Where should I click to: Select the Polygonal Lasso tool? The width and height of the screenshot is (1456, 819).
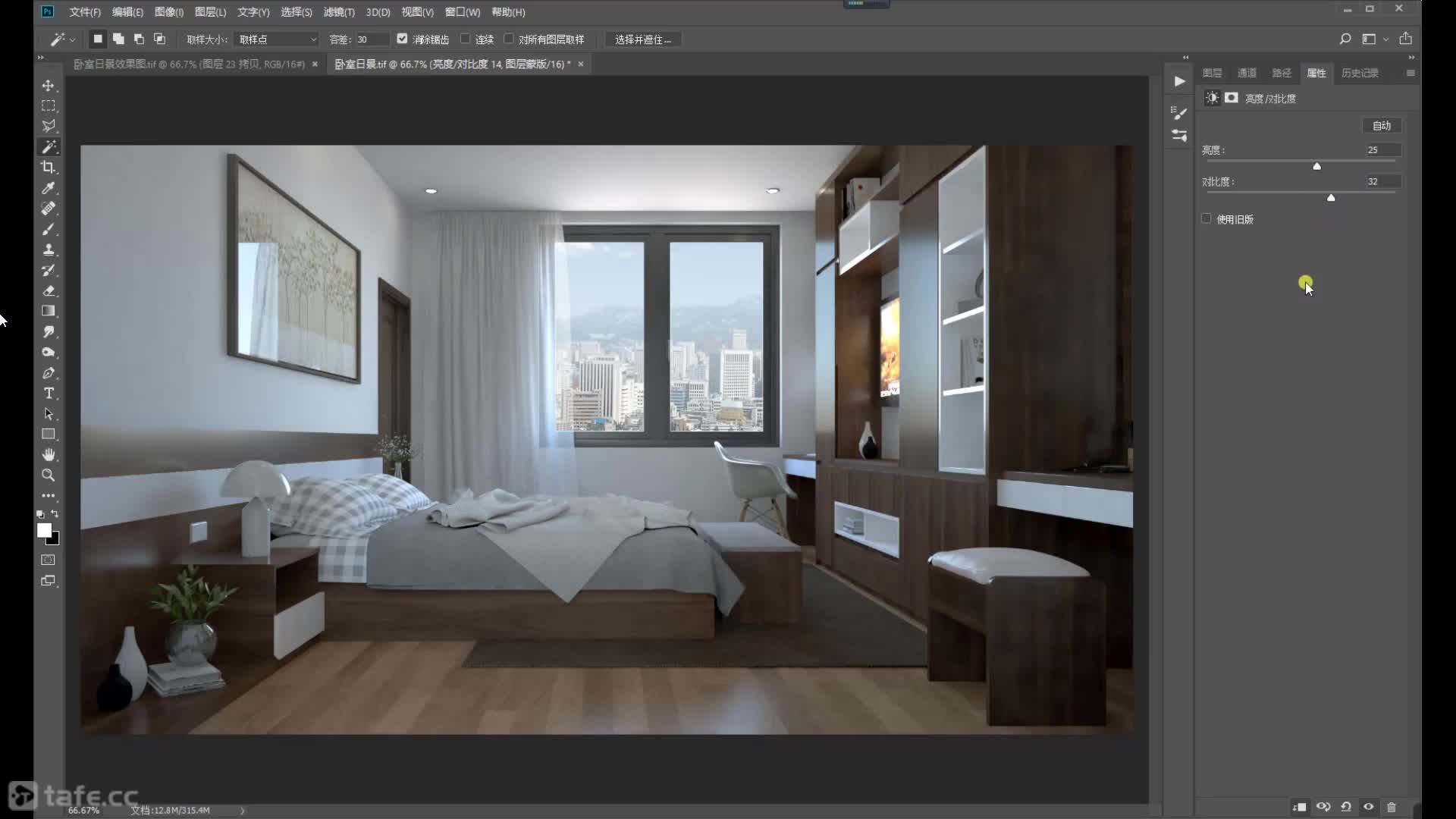pos(48,126)
